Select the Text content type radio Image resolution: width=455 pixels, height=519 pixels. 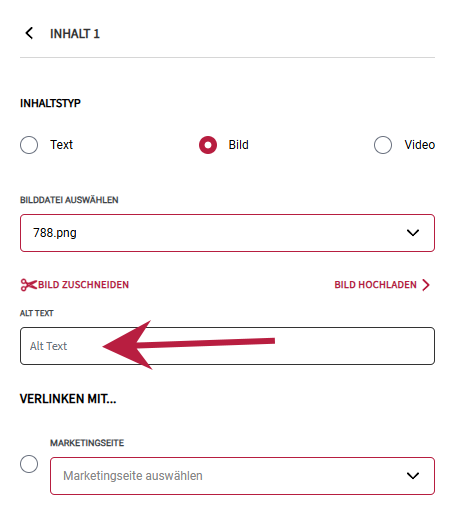[29, 145]
